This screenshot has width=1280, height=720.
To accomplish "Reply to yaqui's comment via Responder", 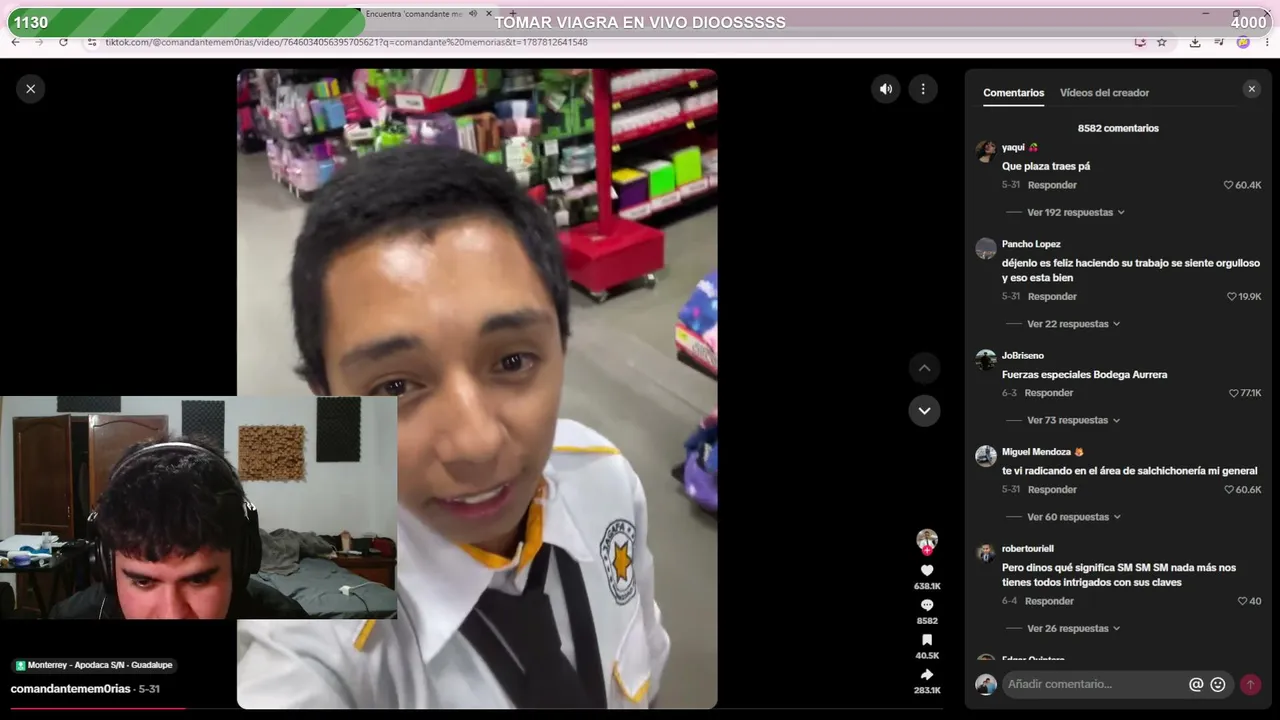I will tap(1052, 185).
